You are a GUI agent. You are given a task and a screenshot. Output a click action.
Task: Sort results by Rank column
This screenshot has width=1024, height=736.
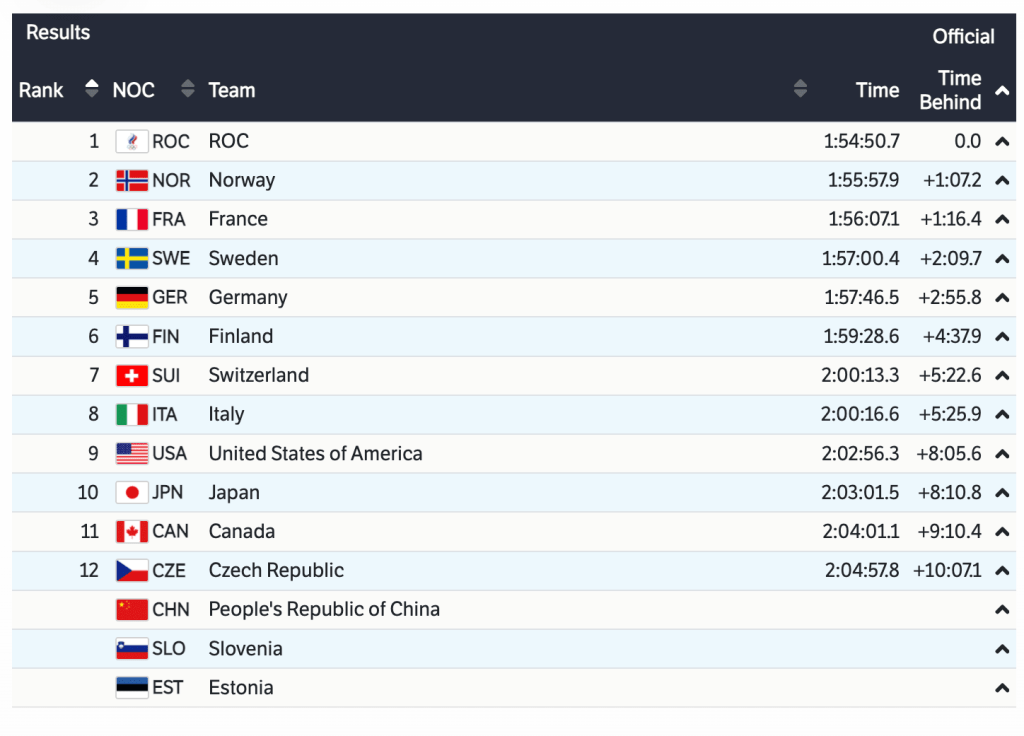92,90
